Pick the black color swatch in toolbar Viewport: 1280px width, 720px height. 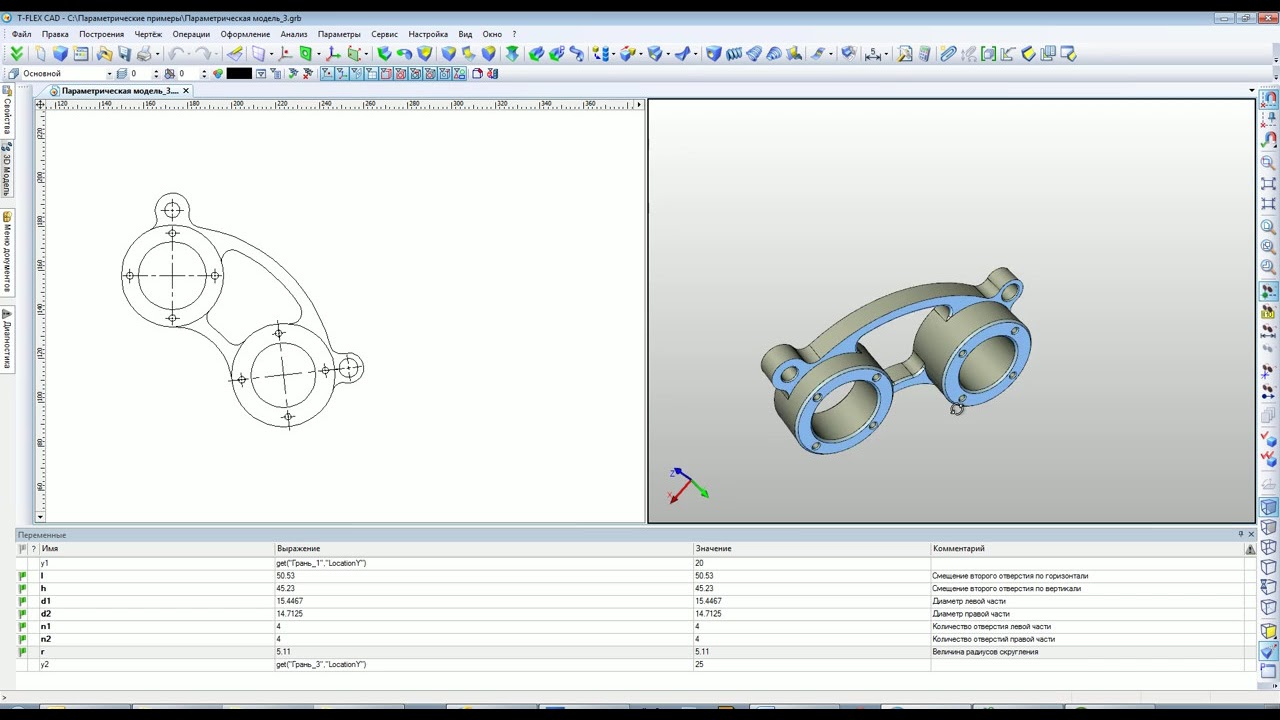point(239,73)
